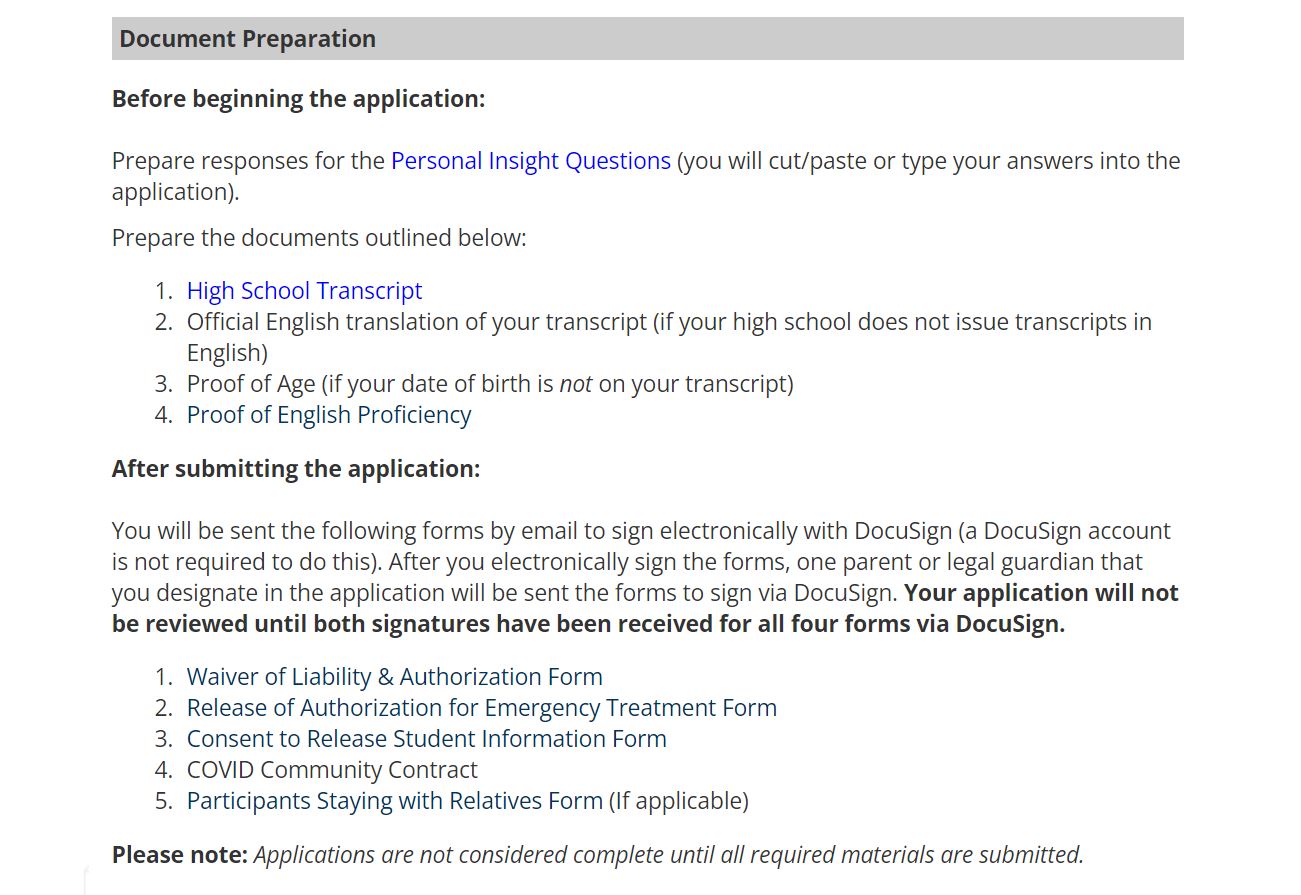Open the Proof of English Proficiency link
Screen dimensions: 1301x895
coord(328,415)
